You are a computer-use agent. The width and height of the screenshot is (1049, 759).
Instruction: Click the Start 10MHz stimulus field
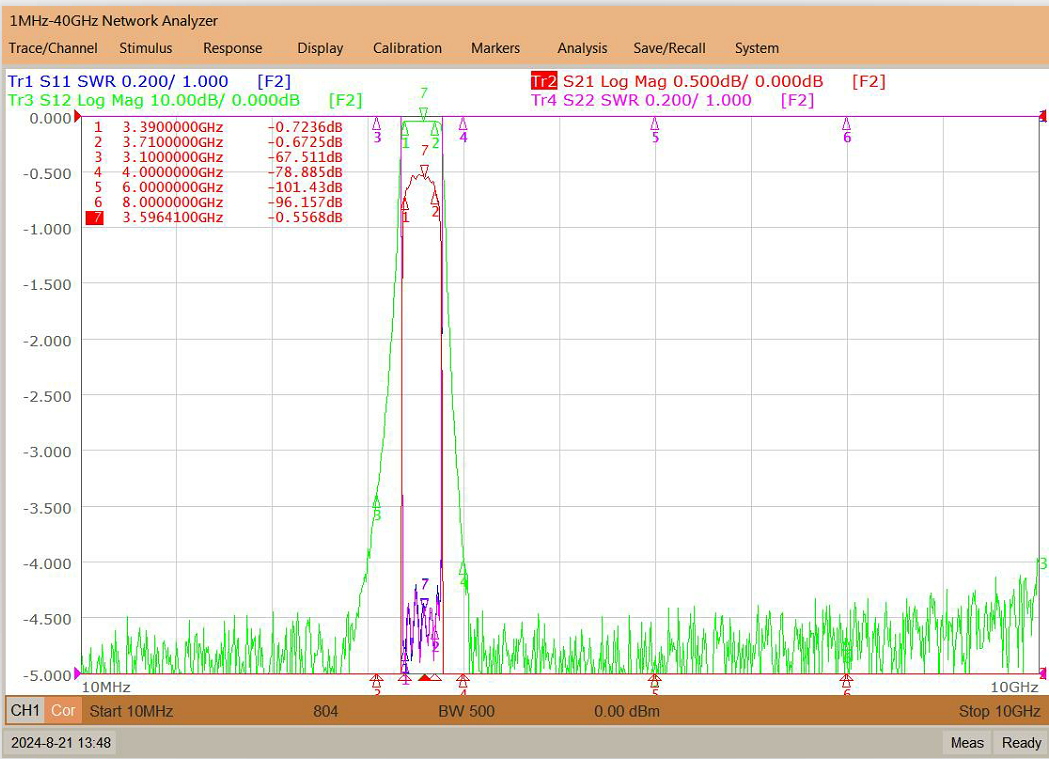131,711
